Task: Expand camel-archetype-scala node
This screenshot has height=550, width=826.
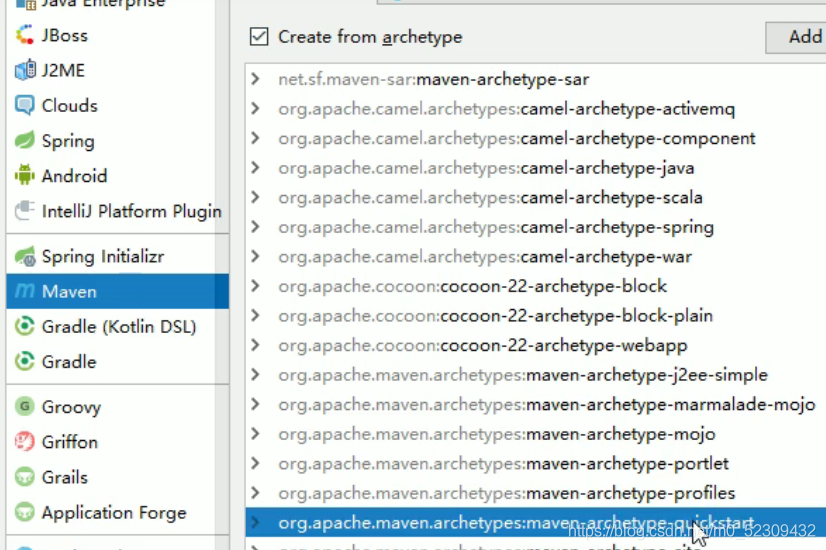Action: tap(255, 197)
